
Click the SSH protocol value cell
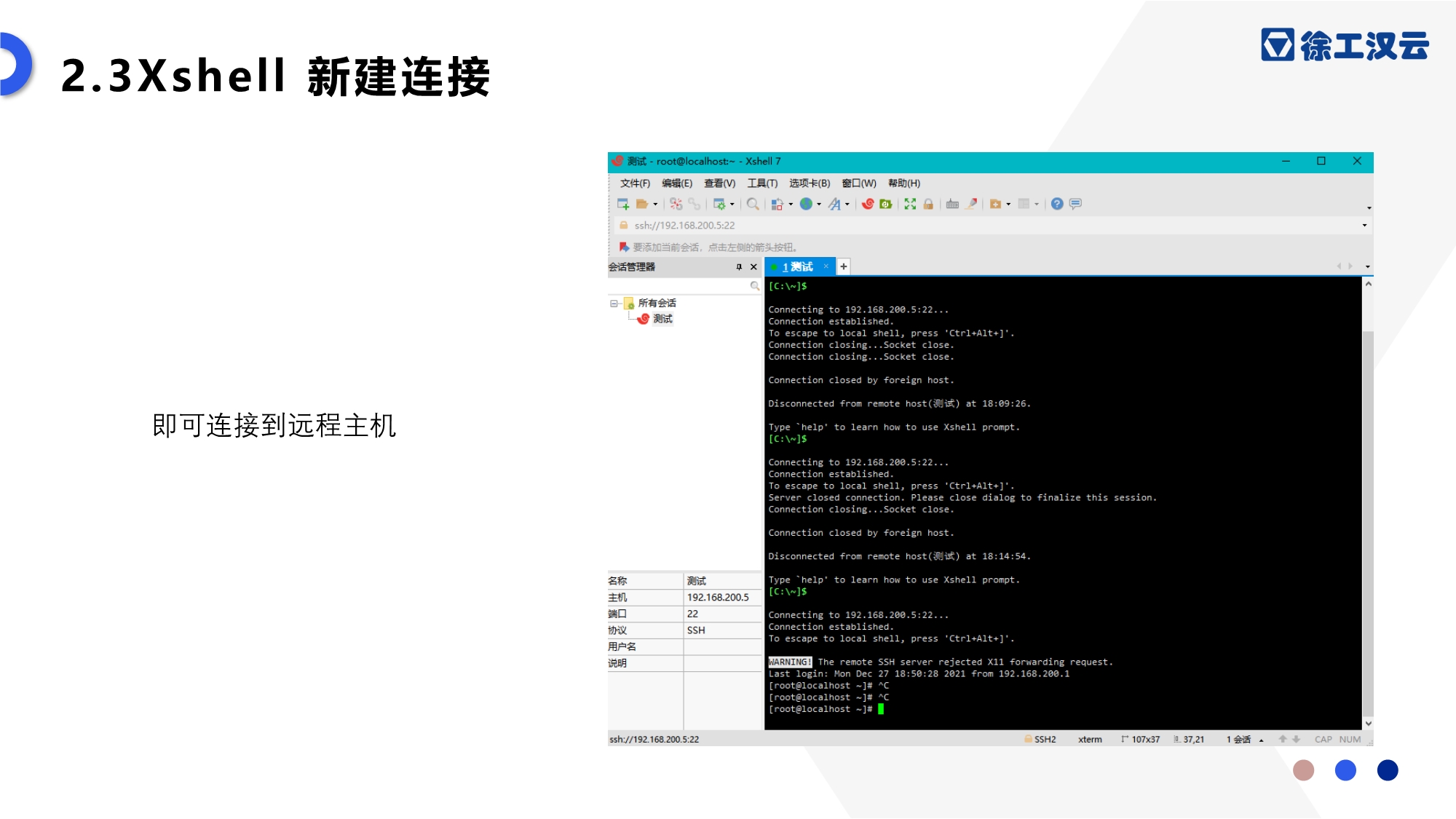(722, 630)
